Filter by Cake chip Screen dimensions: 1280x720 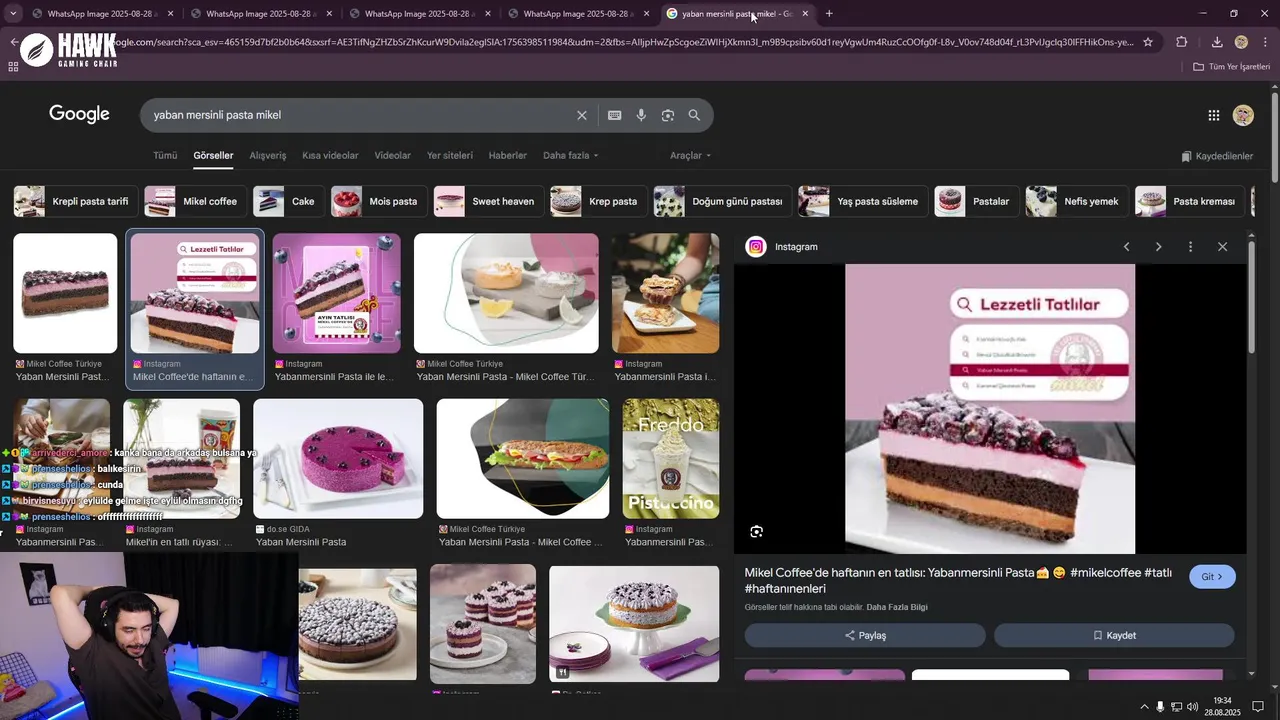point(289,201)
